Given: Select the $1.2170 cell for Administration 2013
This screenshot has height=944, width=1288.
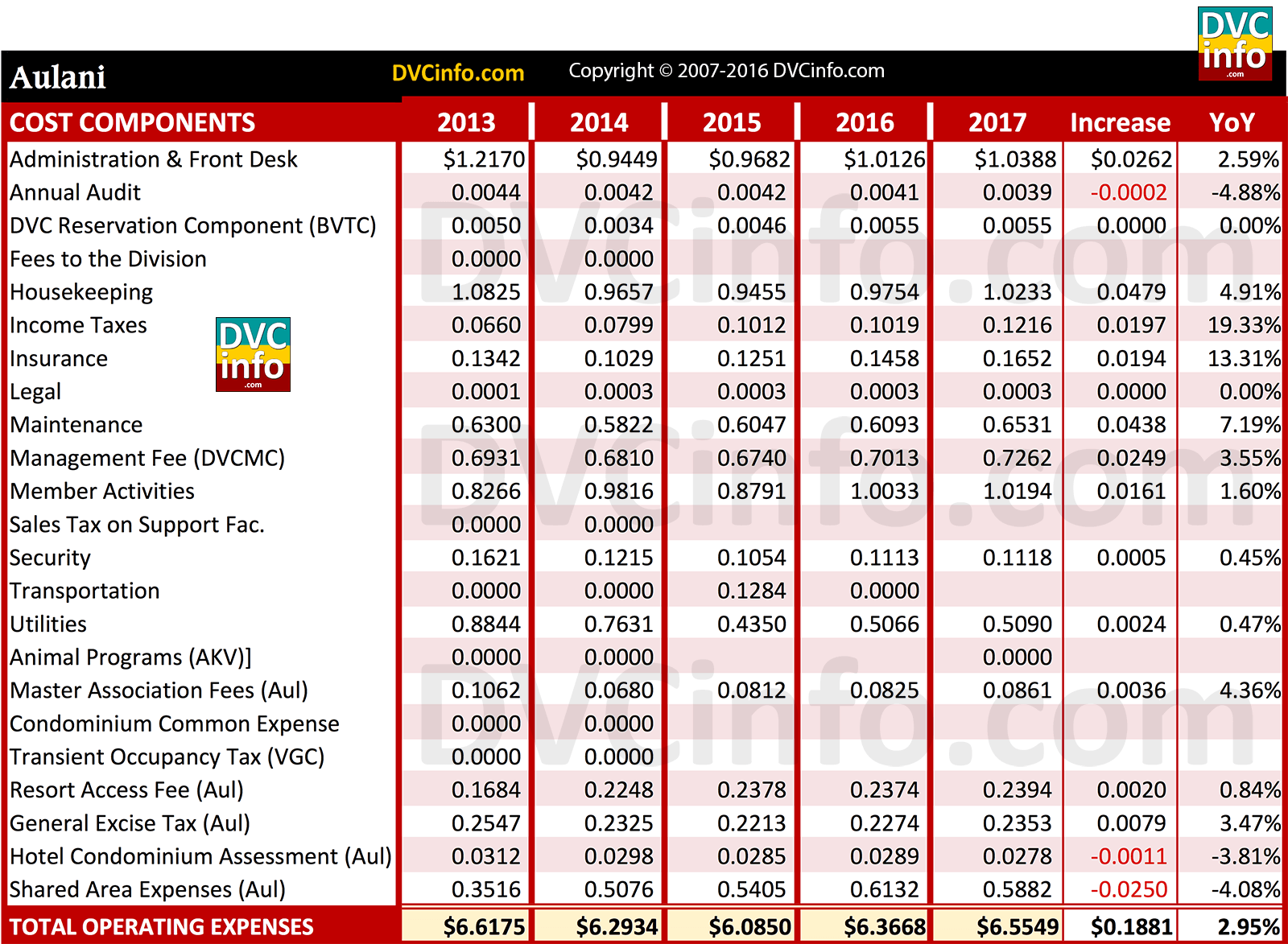Looking at the screenshot, I should (484, 159).
